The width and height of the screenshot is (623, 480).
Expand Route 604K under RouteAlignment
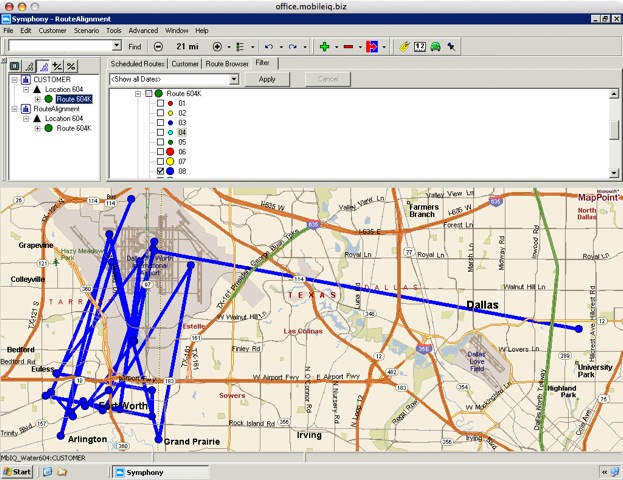pyautogui.click(x=37, y=129)
